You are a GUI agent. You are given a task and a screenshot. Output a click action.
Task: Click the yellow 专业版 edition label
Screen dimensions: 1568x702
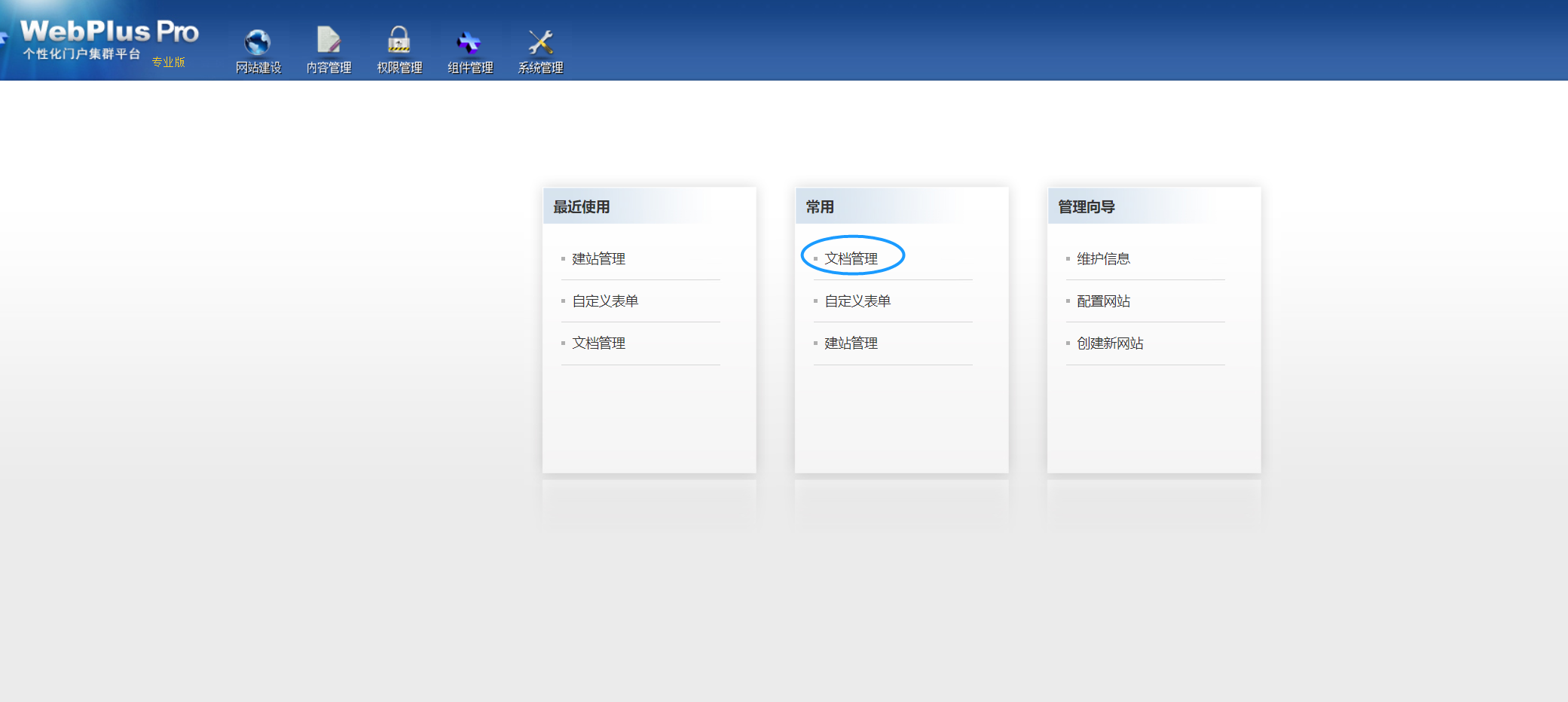click(168, 62)
